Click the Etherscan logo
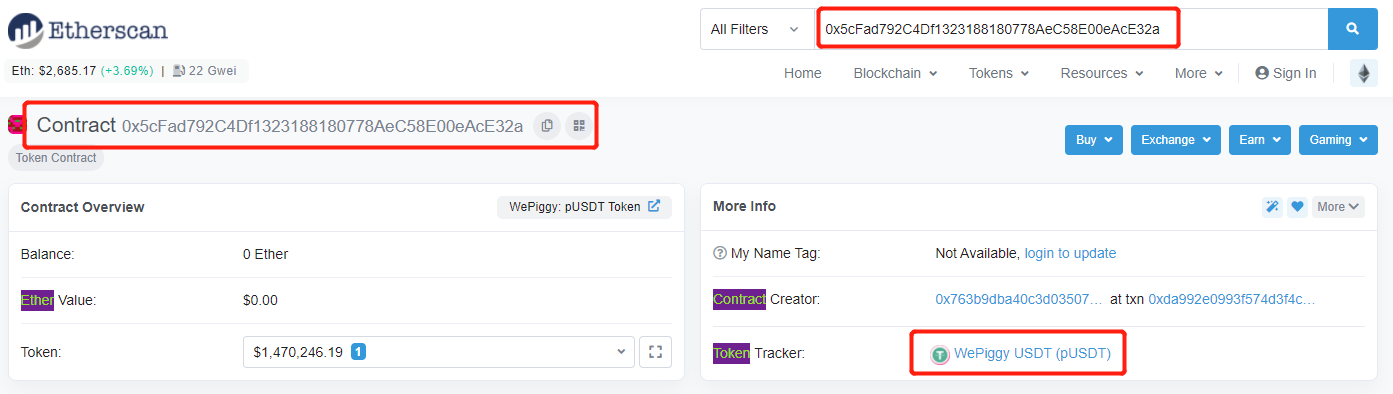The image size is (1393, 394). tap(88, 30)
